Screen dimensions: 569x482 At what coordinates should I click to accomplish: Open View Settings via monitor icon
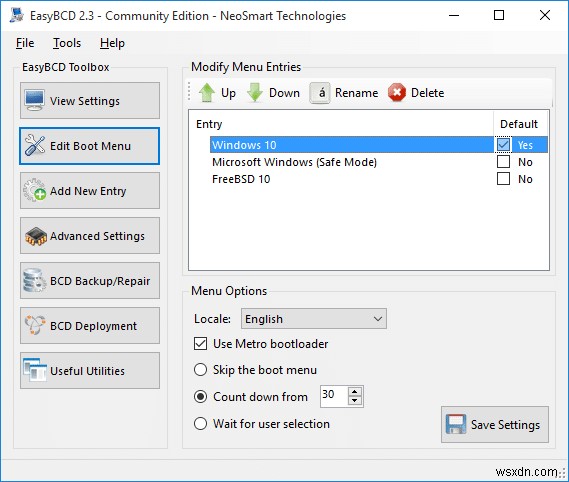pyautogui.click(x=34, y=100)
